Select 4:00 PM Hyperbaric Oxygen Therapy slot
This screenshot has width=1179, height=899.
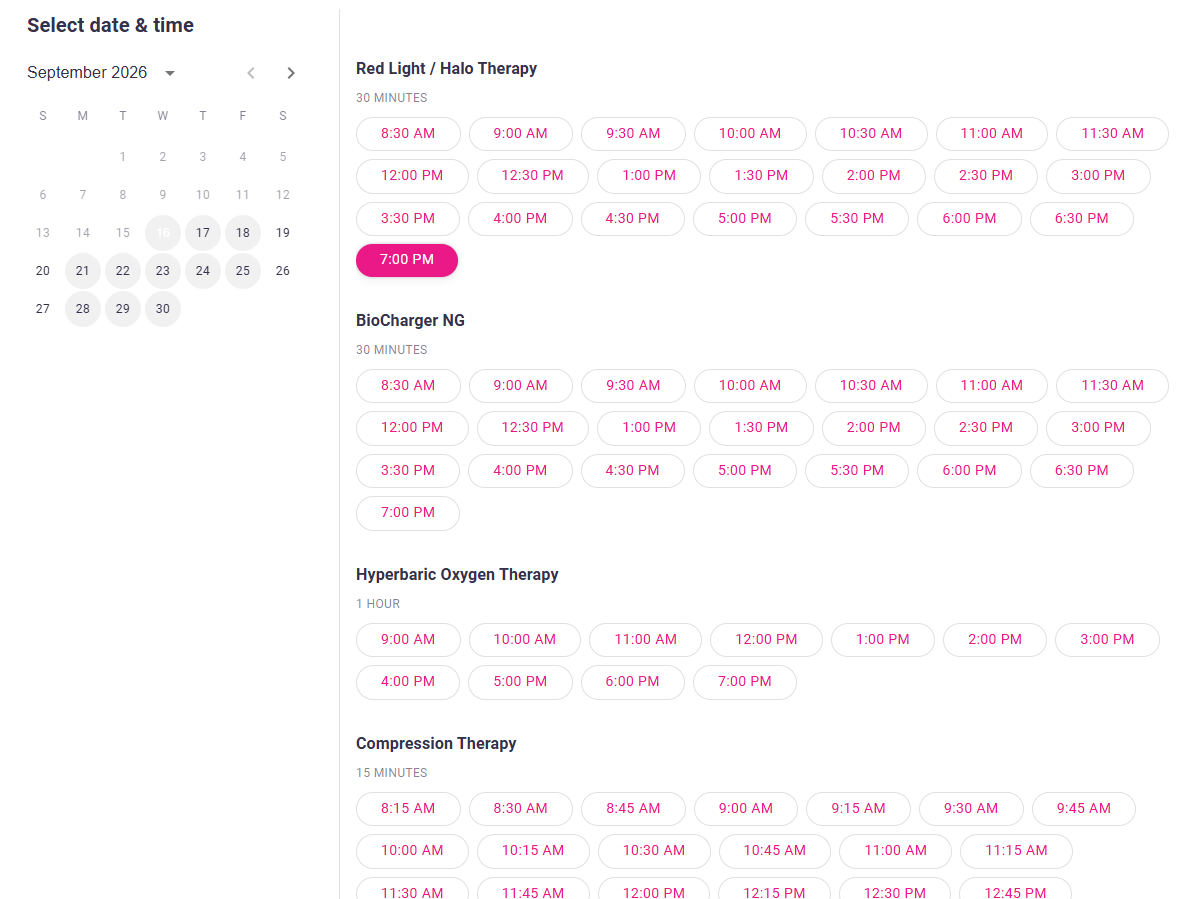point(408,682)
